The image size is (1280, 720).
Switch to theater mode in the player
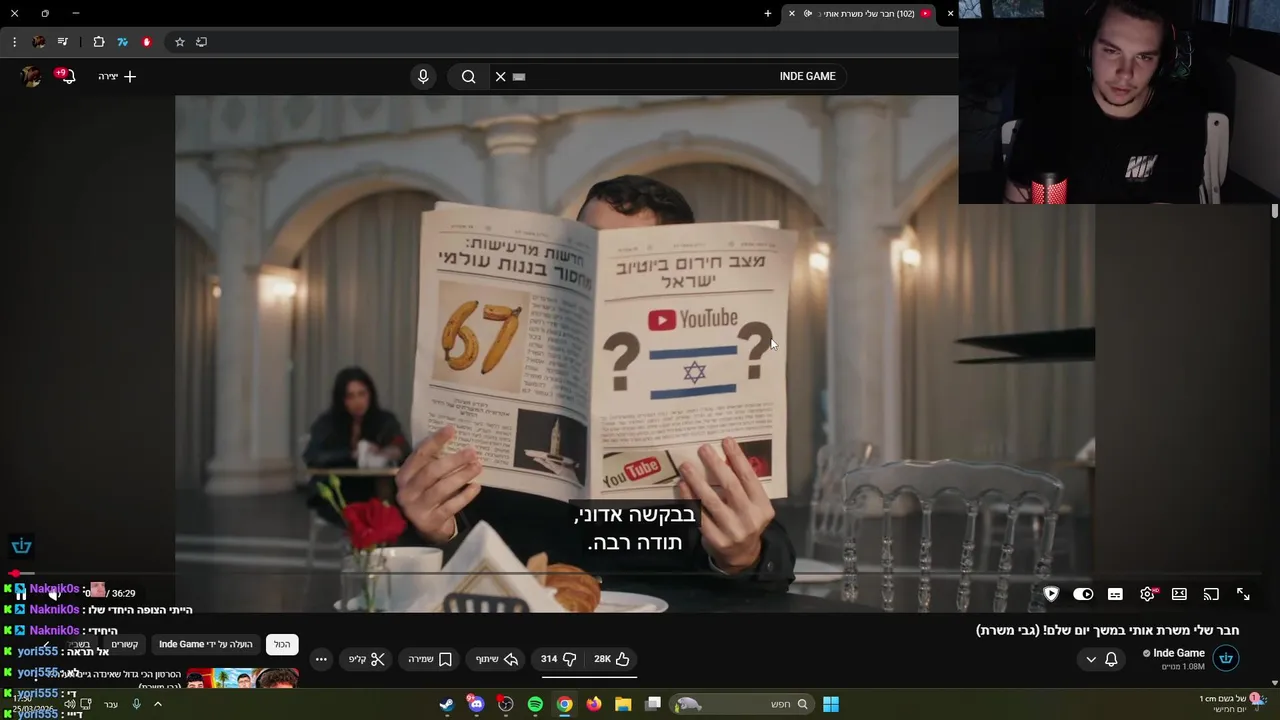coord(1179,594)
